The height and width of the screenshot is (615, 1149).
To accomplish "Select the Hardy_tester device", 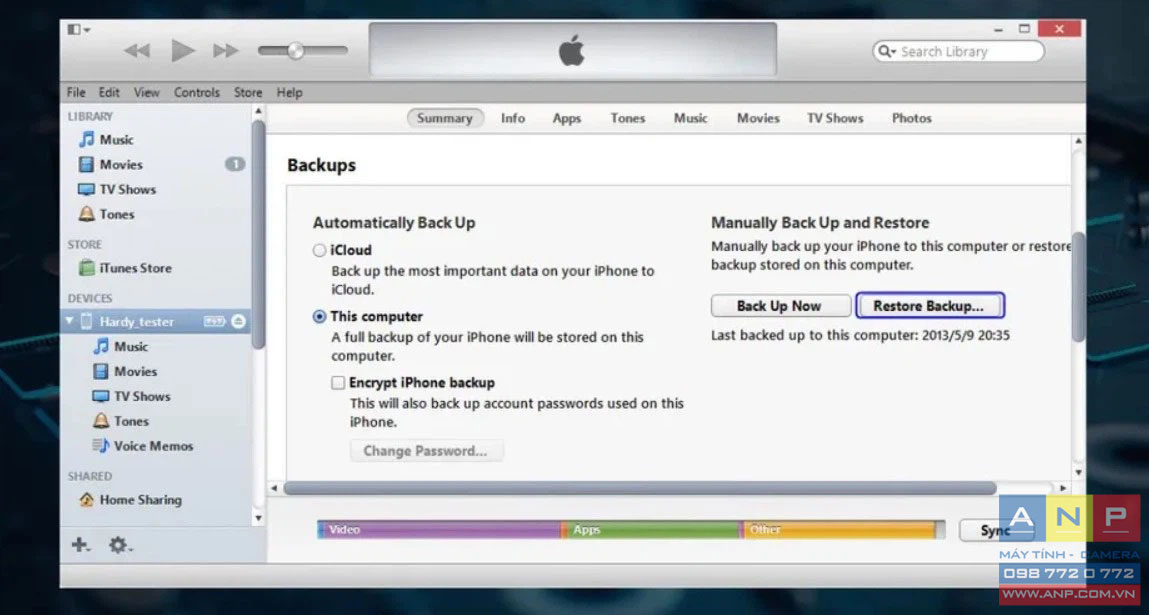I will point(155,322).
